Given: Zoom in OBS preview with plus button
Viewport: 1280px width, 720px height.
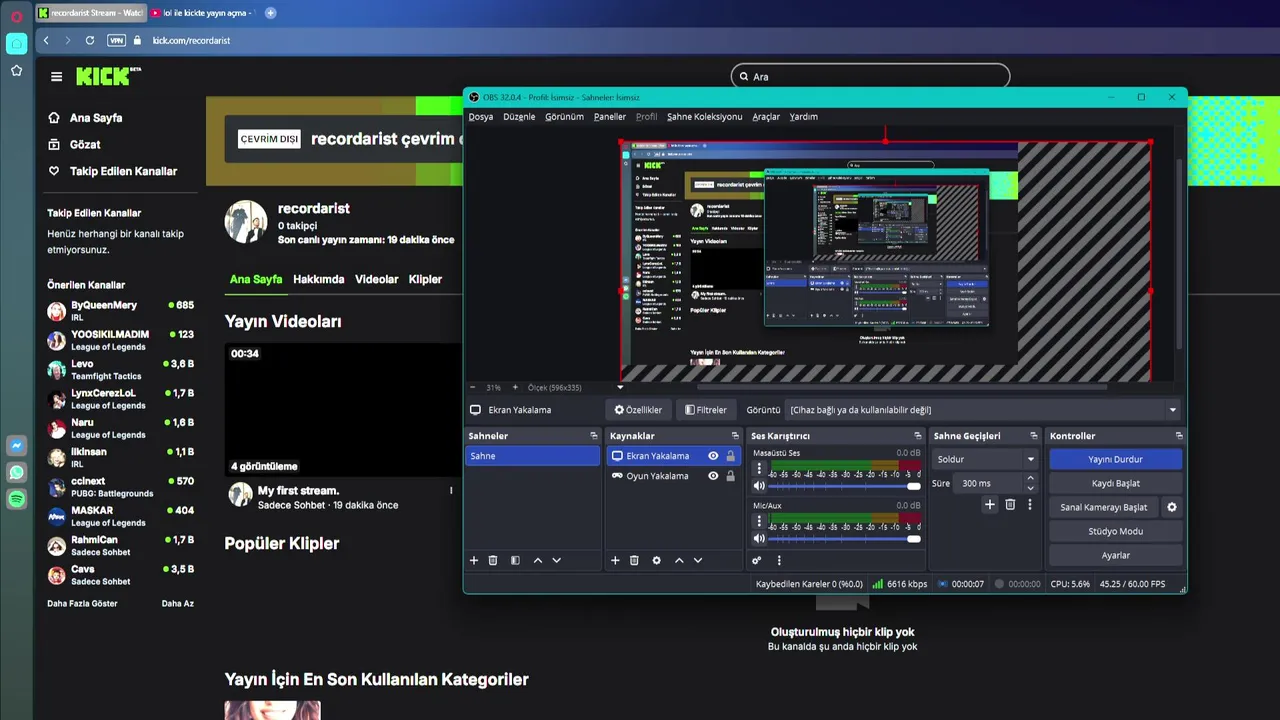Looking at the screenshot, I should 515,387.
